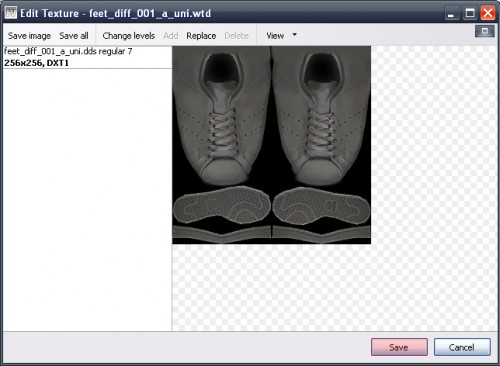Click the 256x256, DXT1 info line
The image size is (500, 366).
pos(36,63)
